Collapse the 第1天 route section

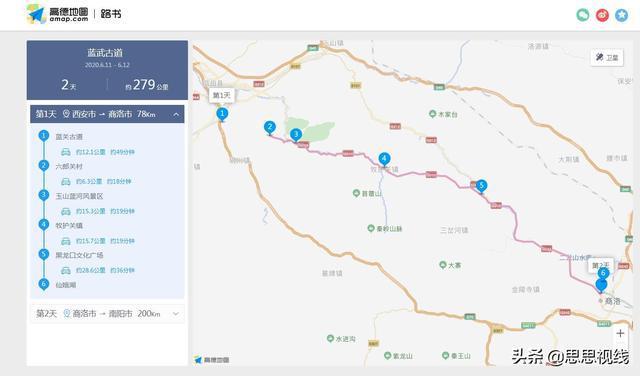click(176, 114)
